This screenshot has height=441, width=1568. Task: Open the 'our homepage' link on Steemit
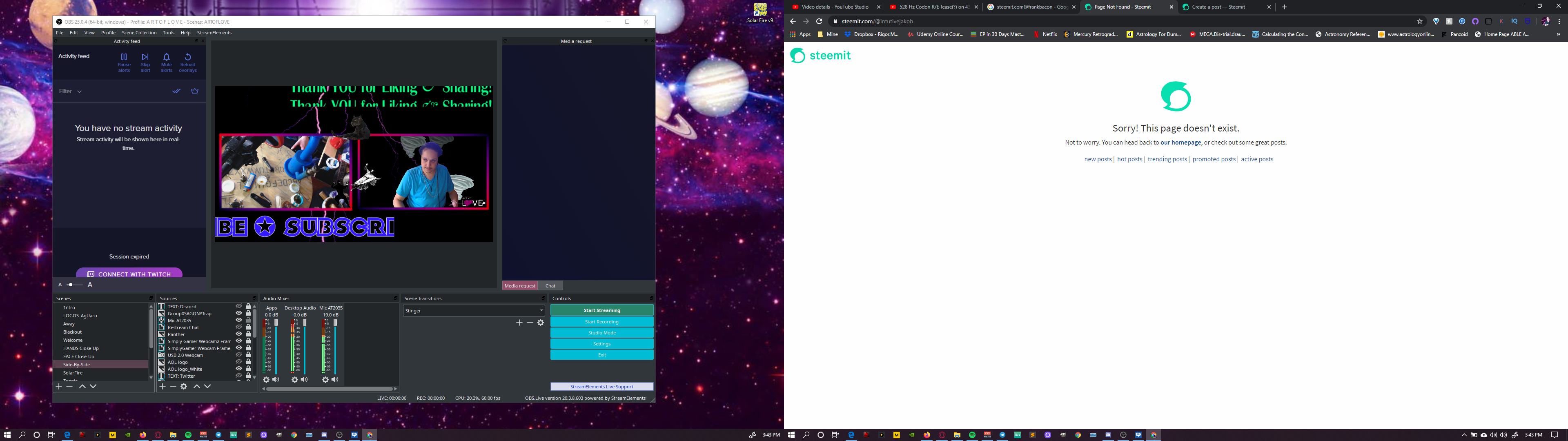point(1181,143)
